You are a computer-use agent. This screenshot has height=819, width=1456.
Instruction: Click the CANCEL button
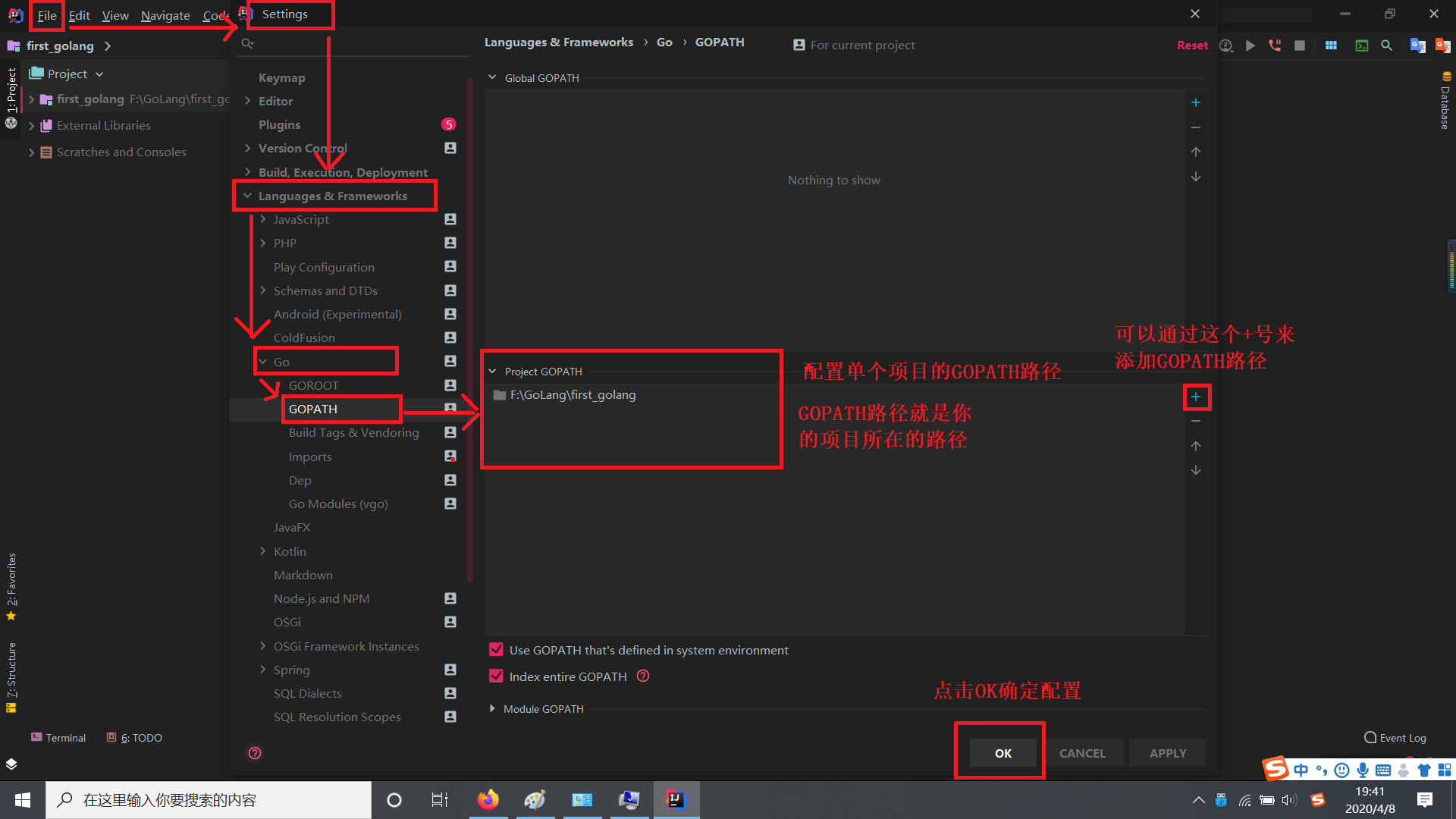click(1082, 753)
